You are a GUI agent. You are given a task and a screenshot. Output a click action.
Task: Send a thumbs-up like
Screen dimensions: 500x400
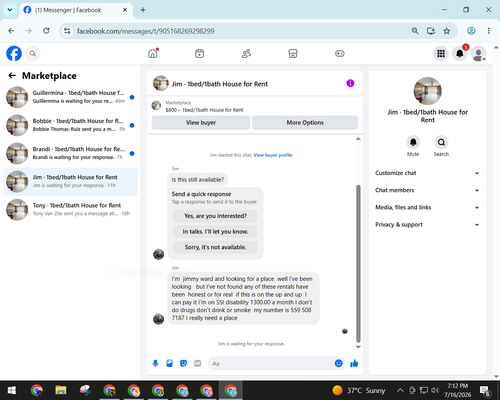click(x=354, y=363)
